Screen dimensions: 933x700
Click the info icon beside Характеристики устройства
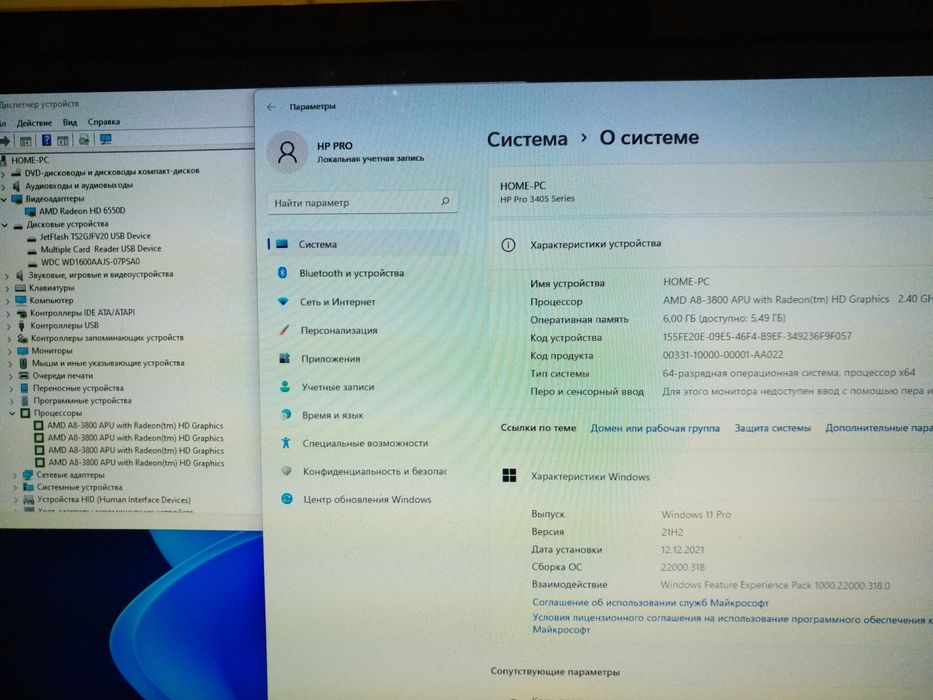508,245
